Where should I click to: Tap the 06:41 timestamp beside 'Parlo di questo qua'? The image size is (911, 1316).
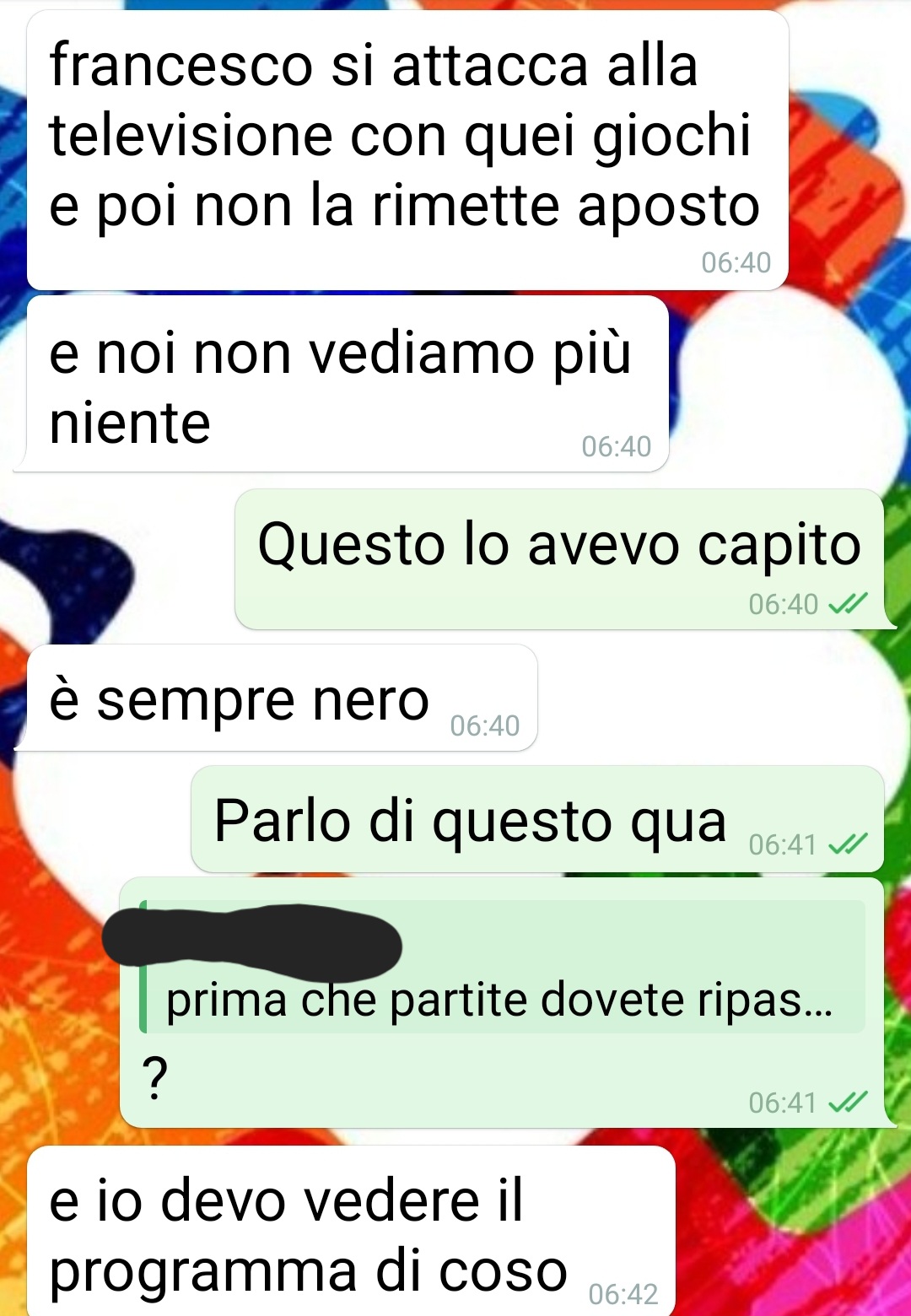[783, 844]
